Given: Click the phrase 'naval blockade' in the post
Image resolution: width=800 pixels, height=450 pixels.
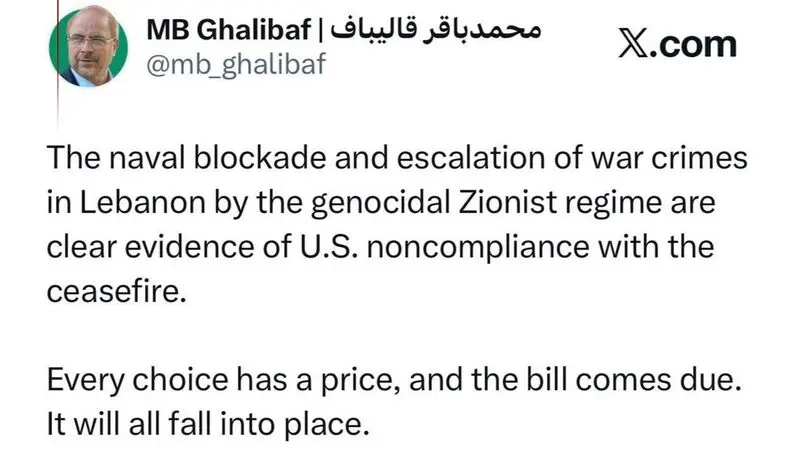Looking at the screenshot, I should pos(217,158).
